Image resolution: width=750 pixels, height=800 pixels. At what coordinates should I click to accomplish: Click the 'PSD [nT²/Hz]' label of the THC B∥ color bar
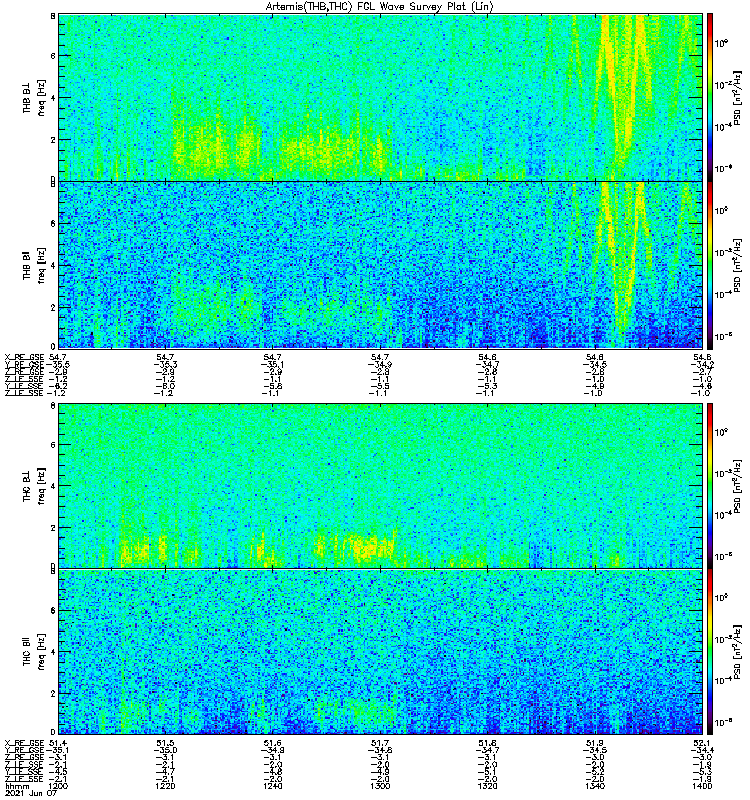pyautogui.click(x=737, y=652)
